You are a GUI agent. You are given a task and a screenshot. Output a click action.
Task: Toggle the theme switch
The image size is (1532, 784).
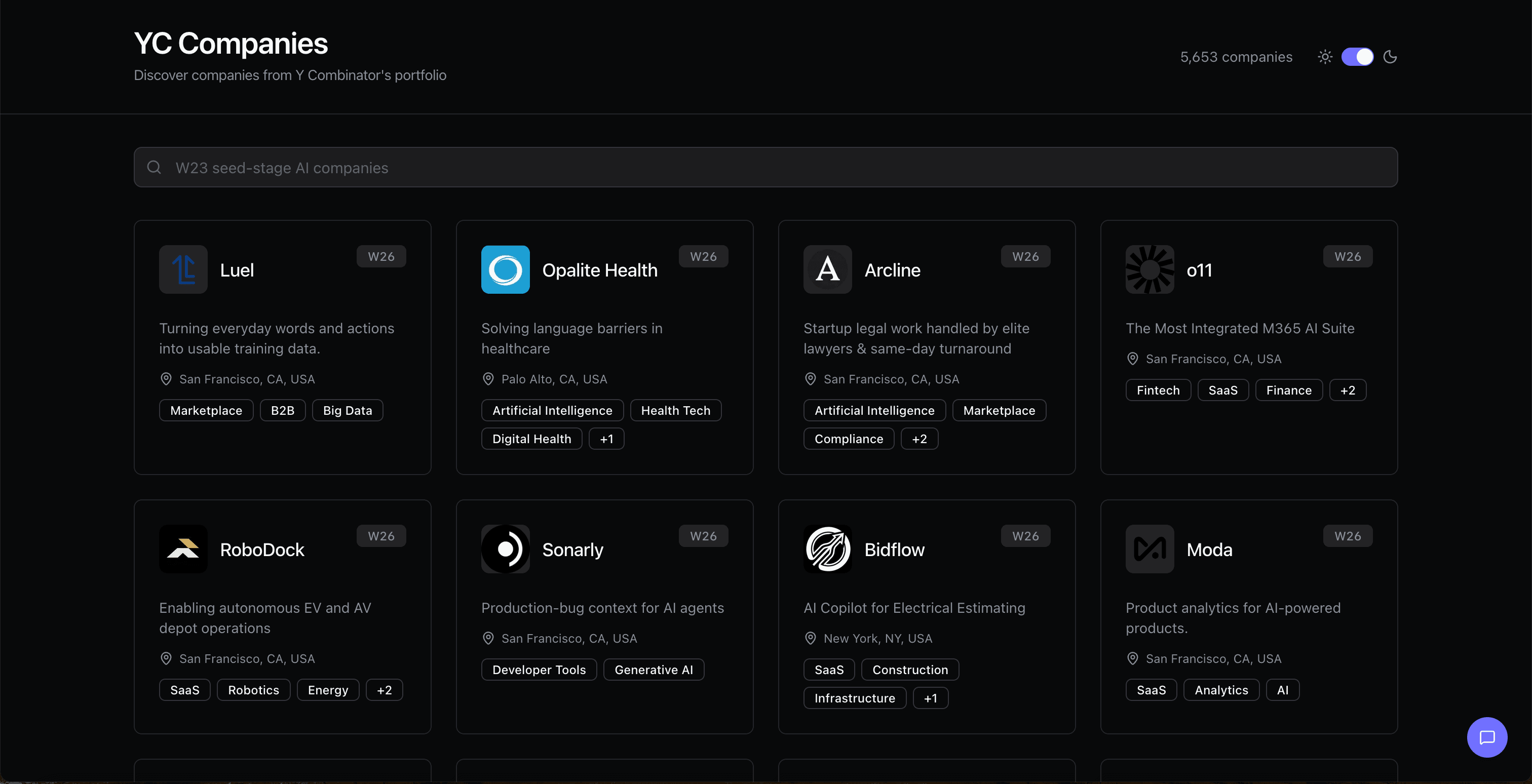1358,56
